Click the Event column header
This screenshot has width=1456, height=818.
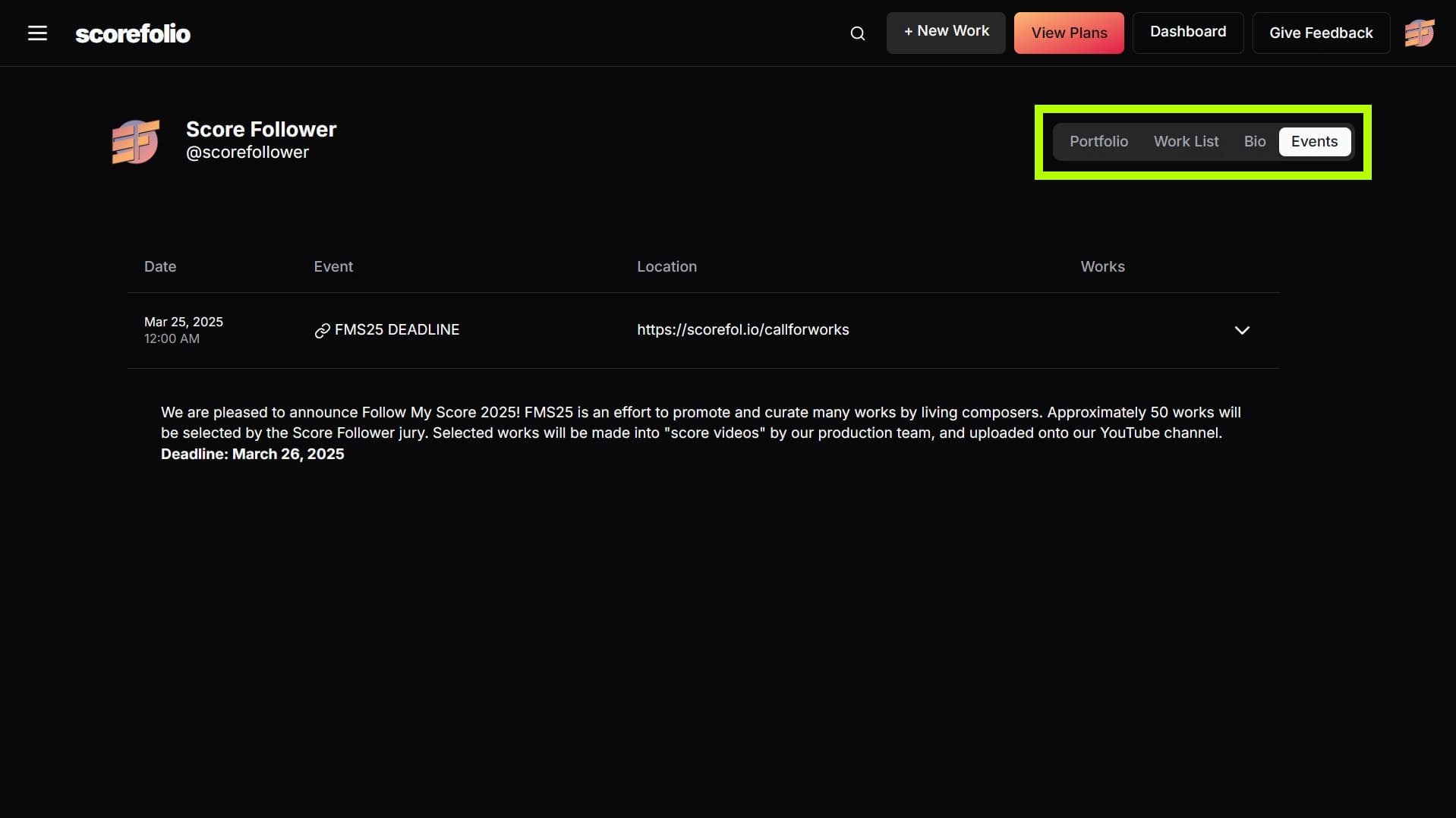pyautogui.click(x=333, y=267)
